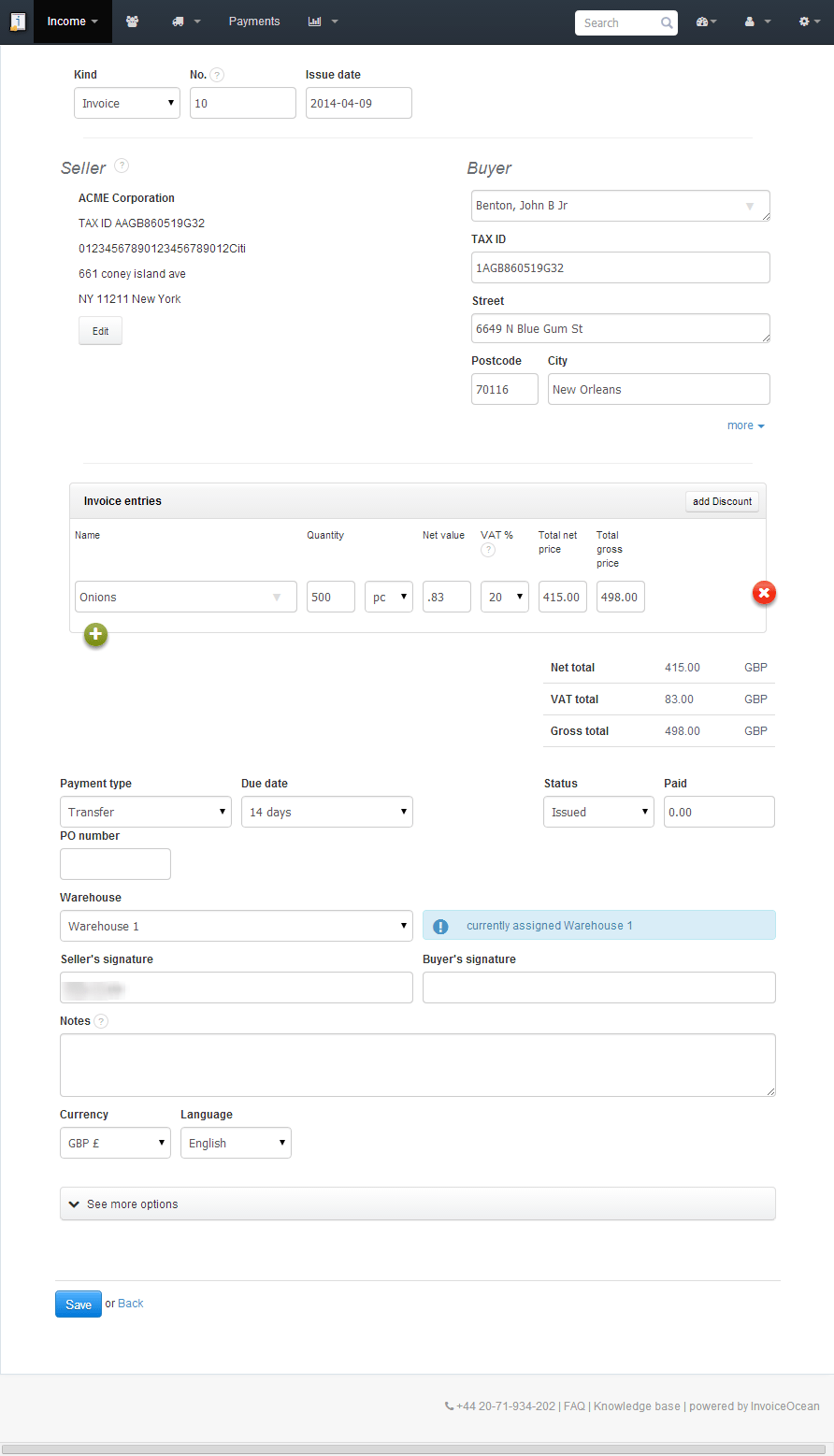
Task: Open the Kind dropdown showing Invoice
Action: click(x=126, y=103)
